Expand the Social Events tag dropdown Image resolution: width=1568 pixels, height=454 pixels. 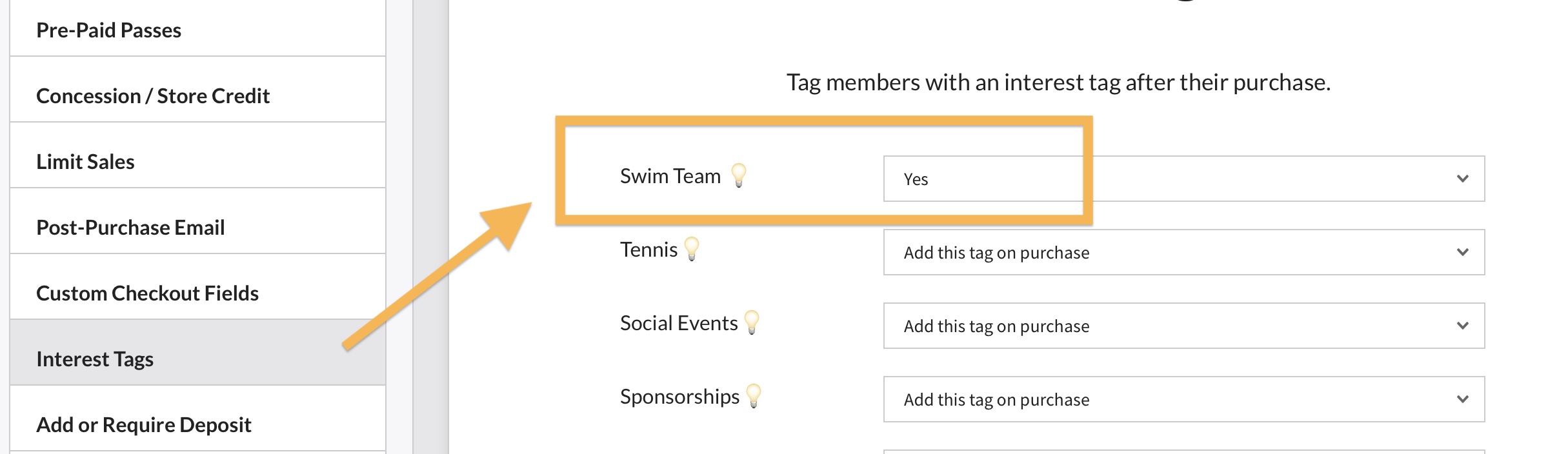point(1183,326)
